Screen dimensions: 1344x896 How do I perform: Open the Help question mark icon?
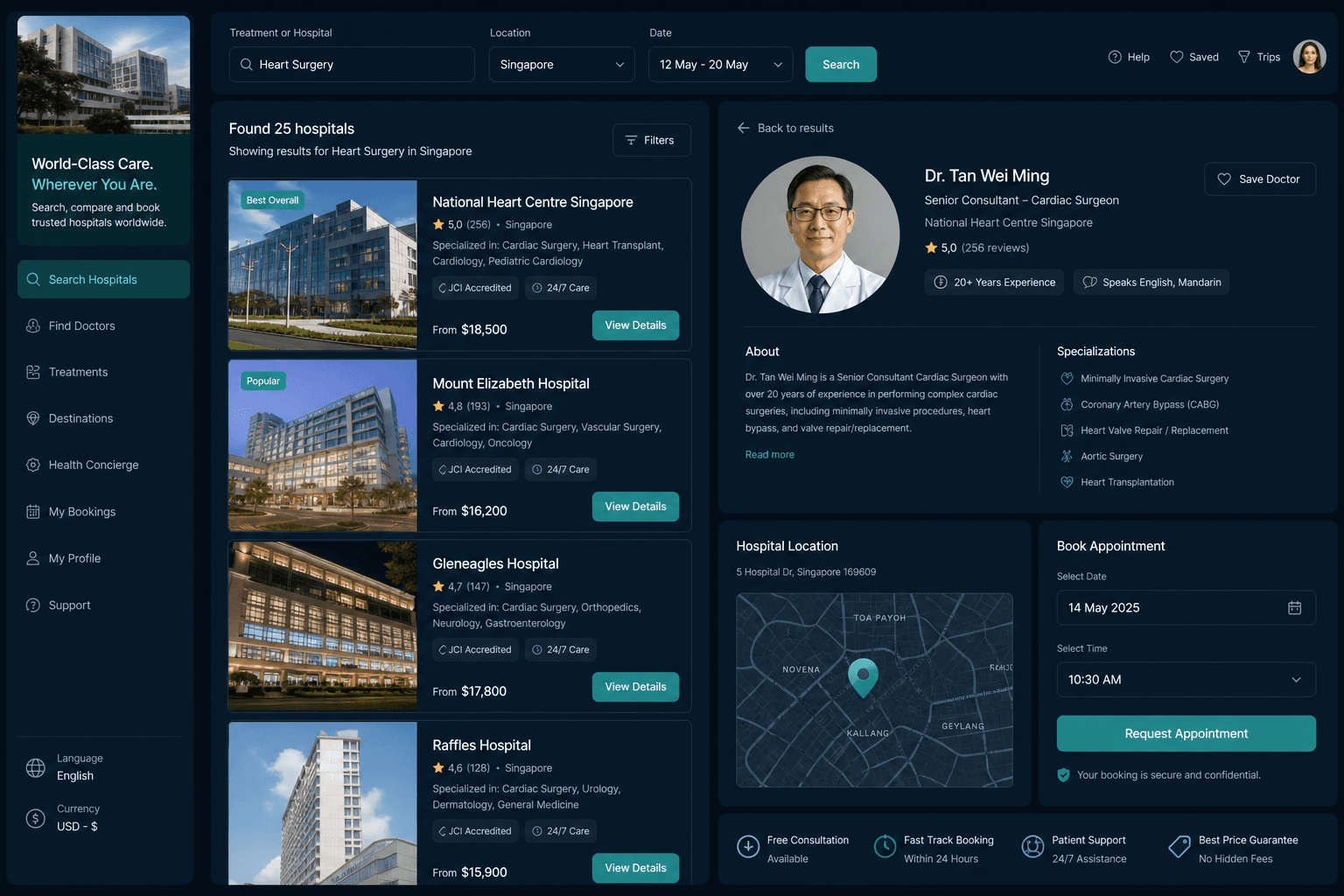coord(1115,57)
